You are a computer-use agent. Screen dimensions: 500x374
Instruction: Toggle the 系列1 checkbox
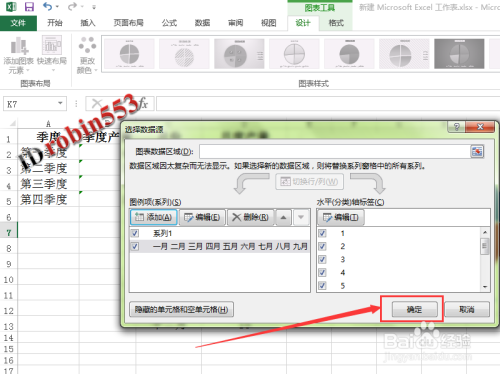coord(135,233)
